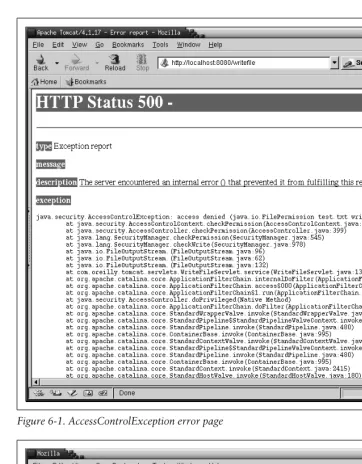Open Navigator from status bar icons

(39, 393)
